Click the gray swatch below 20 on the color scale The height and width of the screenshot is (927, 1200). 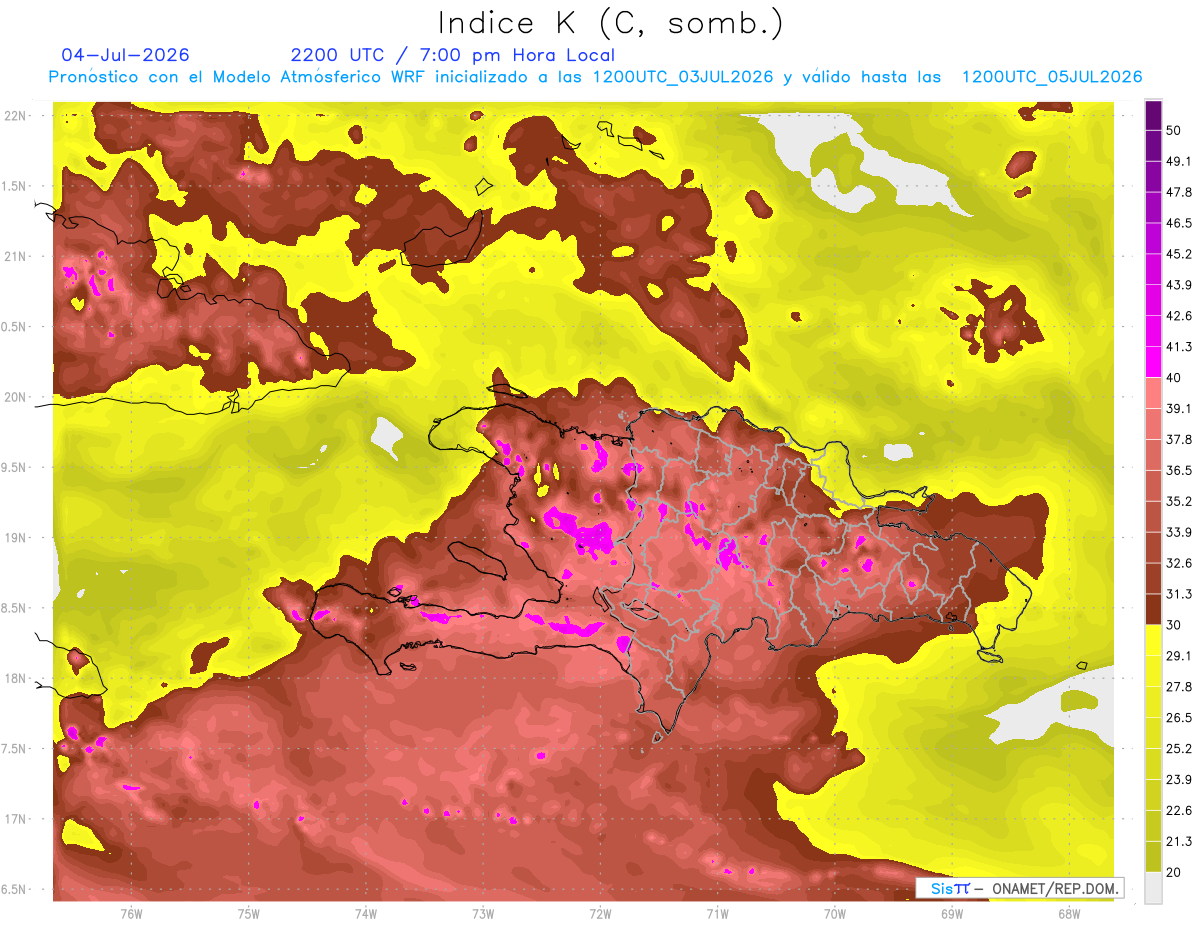click(x=1153, y=887)
